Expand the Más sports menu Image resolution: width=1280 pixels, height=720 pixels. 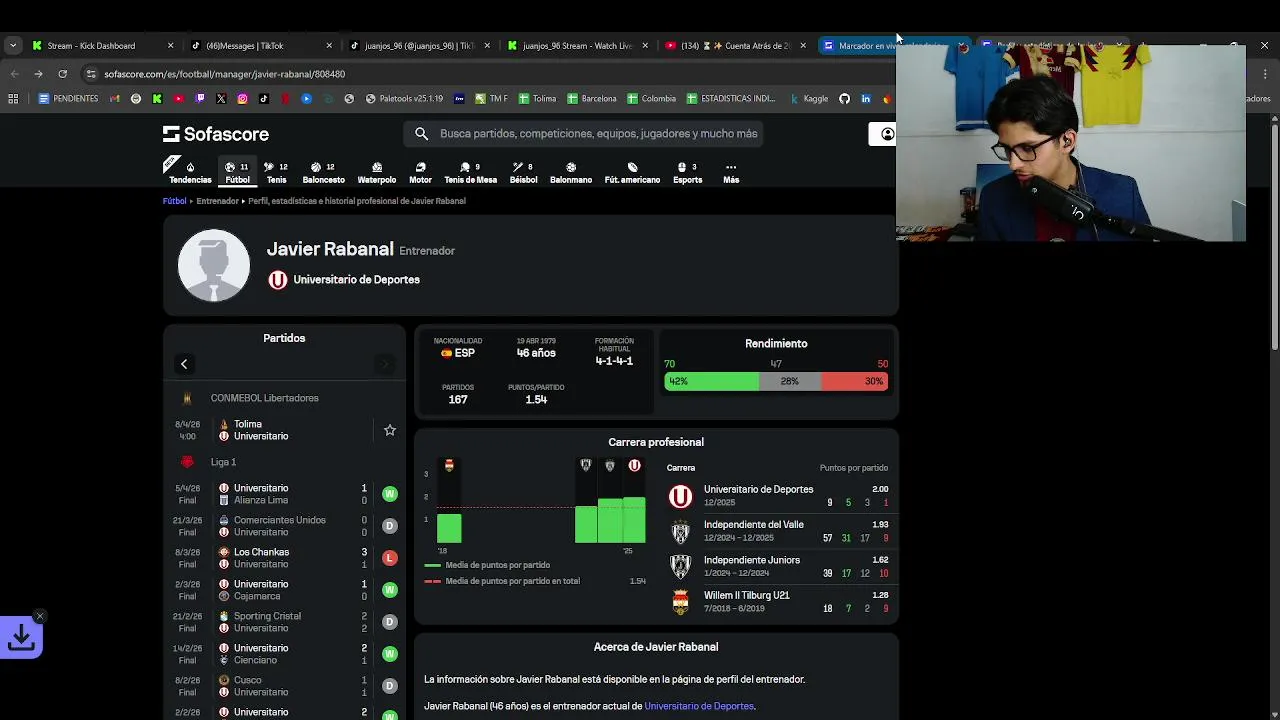[x=731, y=173]
